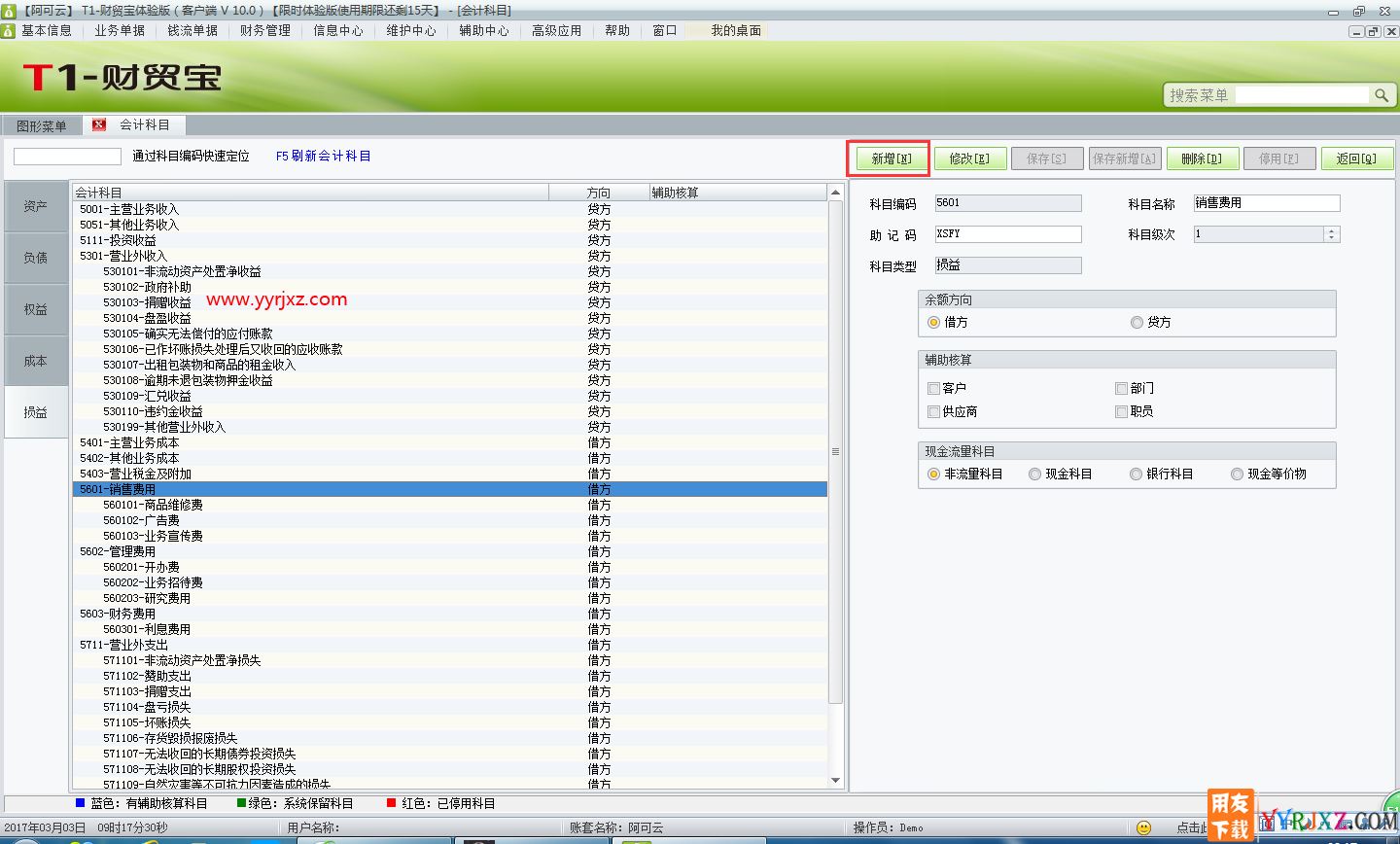Select 非流量科目 cash flow radio
This screenshot has width=1400, height=844.
coord(933,474)
